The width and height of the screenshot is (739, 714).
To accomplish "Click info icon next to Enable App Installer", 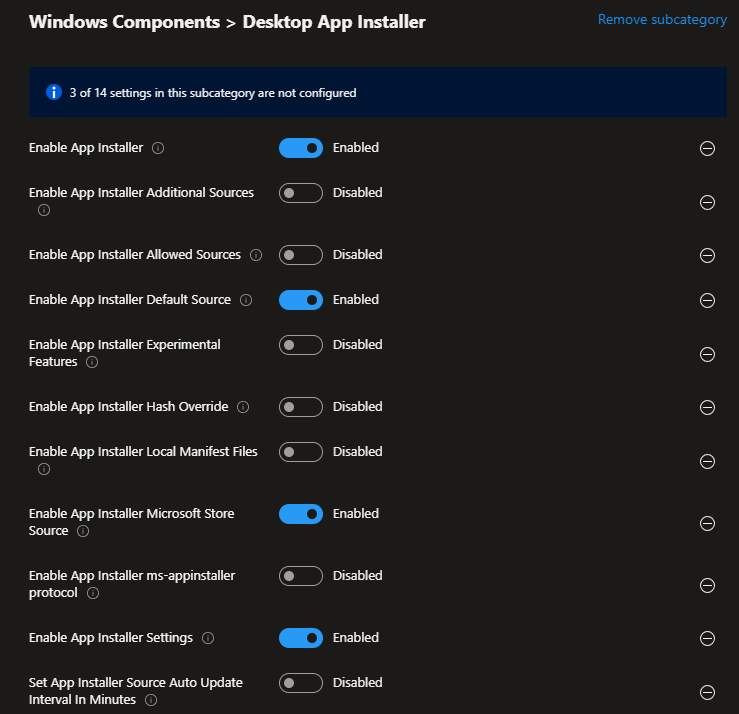I will (x=158, y=148).
